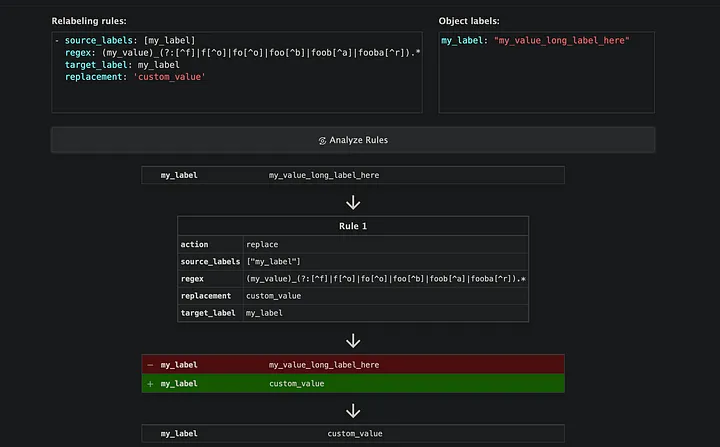This screenshot has height=447, width=720.
Task: Select the 'replace' action value cell
Action: click(386, 244)
